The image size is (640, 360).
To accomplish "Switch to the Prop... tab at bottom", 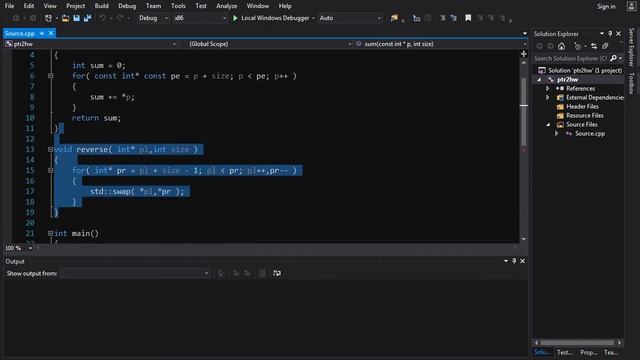I will [588, 352].
